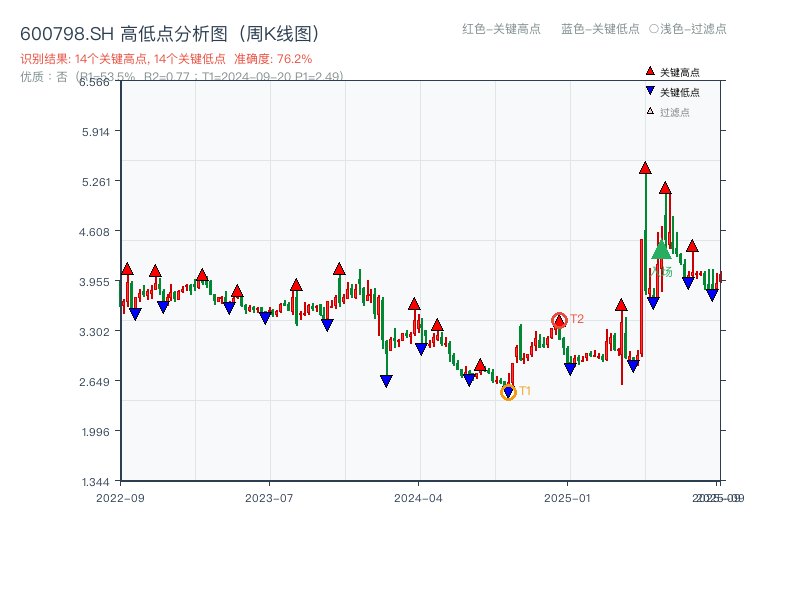The height and width of the screenshot is (600, 800).
Task: Select the orange-circled T1 low point marker
Action: (x=508, y=391)
